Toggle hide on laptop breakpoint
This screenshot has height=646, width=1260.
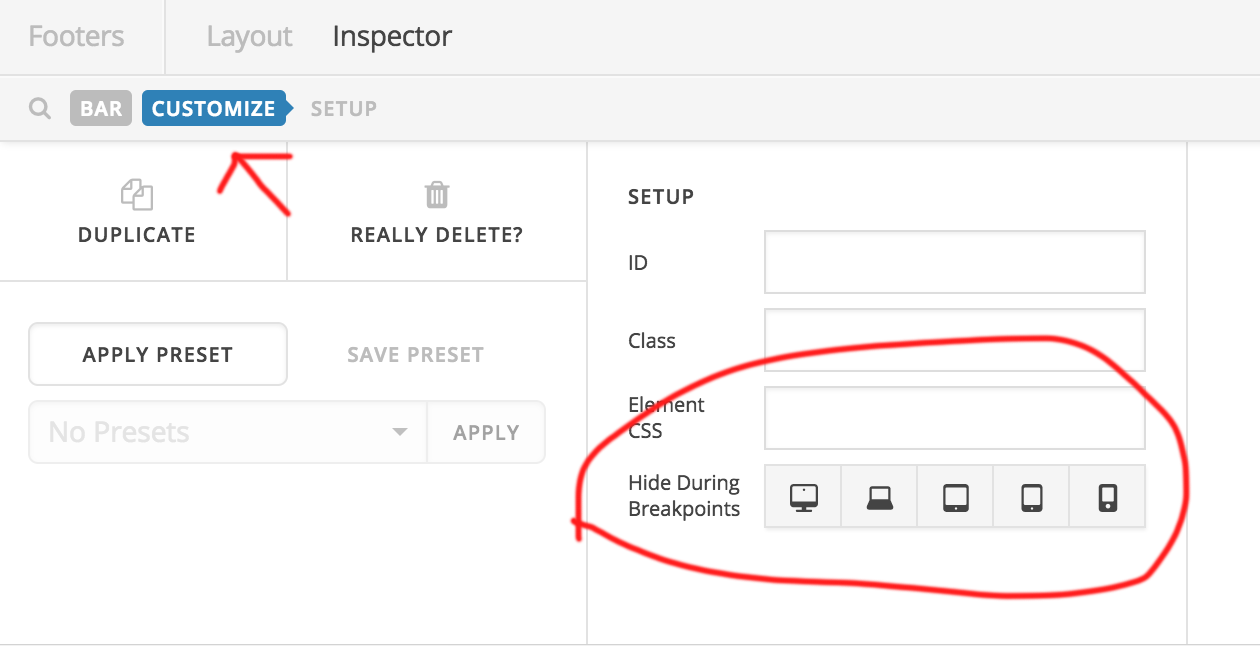[879, 496]
